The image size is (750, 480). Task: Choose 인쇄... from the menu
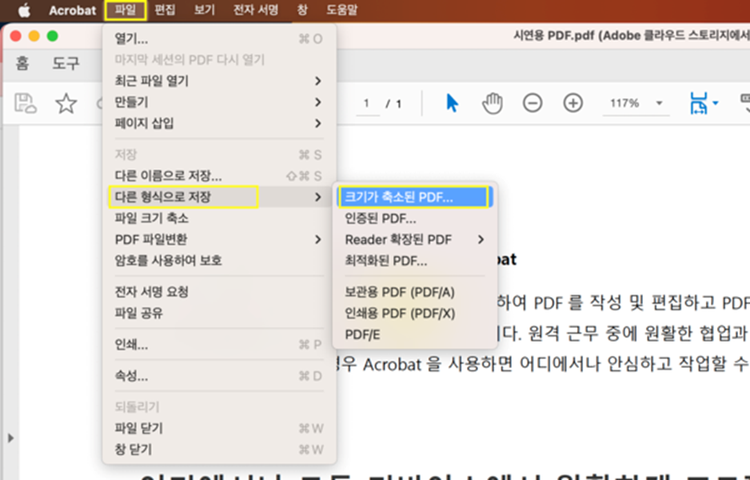tap(219, 344)
